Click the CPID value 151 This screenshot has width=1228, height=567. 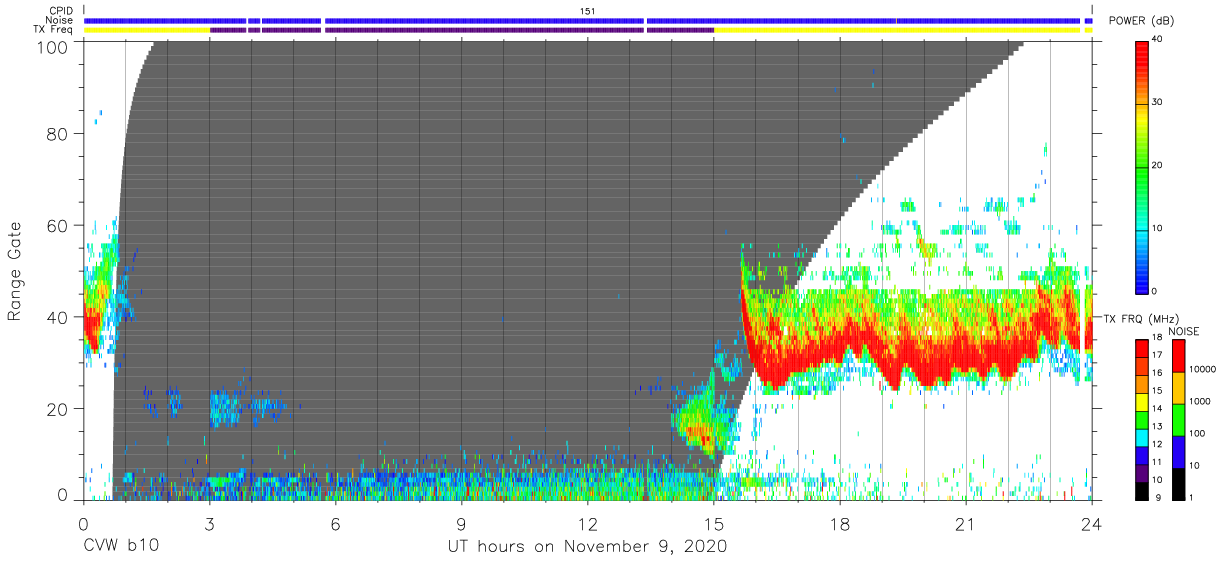(x=588, y=11)
